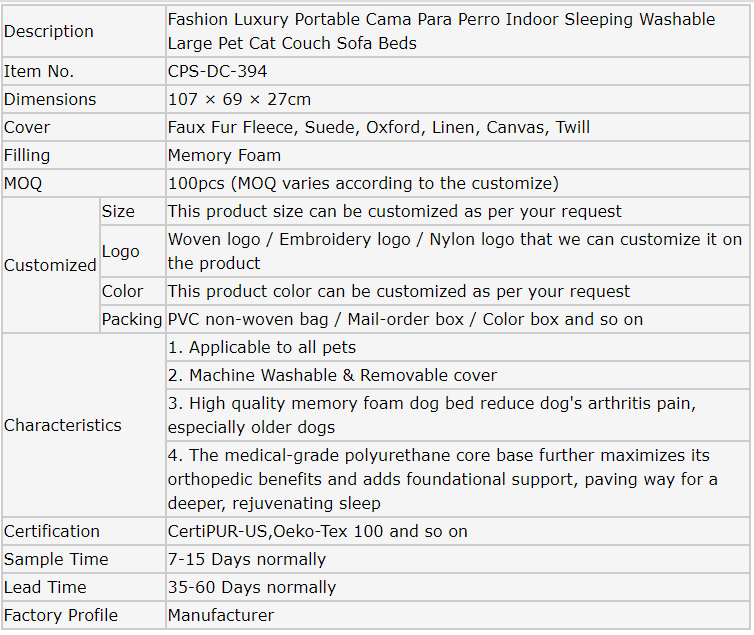
Task: Click the Characteristics row header
Action: (63, 425)
